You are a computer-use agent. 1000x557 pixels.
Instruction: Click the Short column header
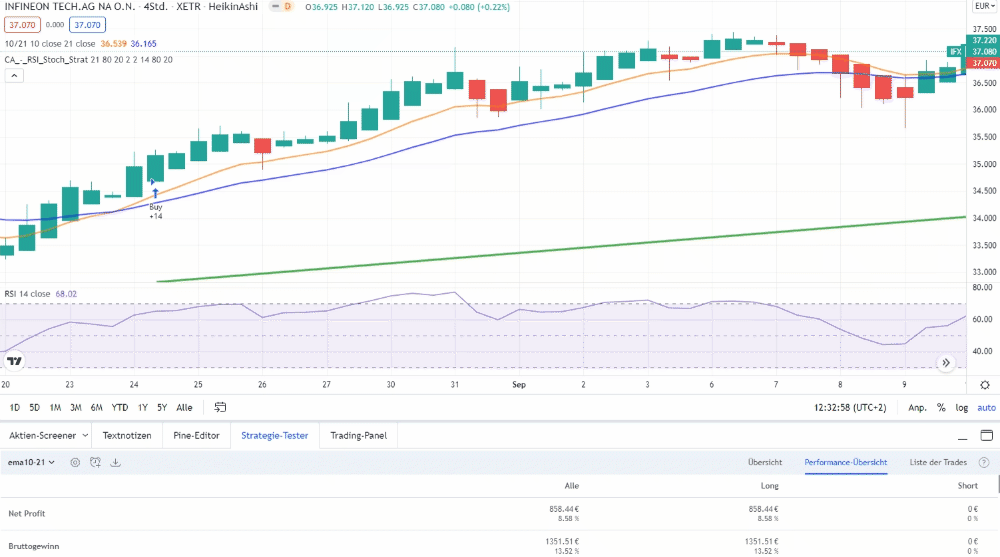pos(967,486)
